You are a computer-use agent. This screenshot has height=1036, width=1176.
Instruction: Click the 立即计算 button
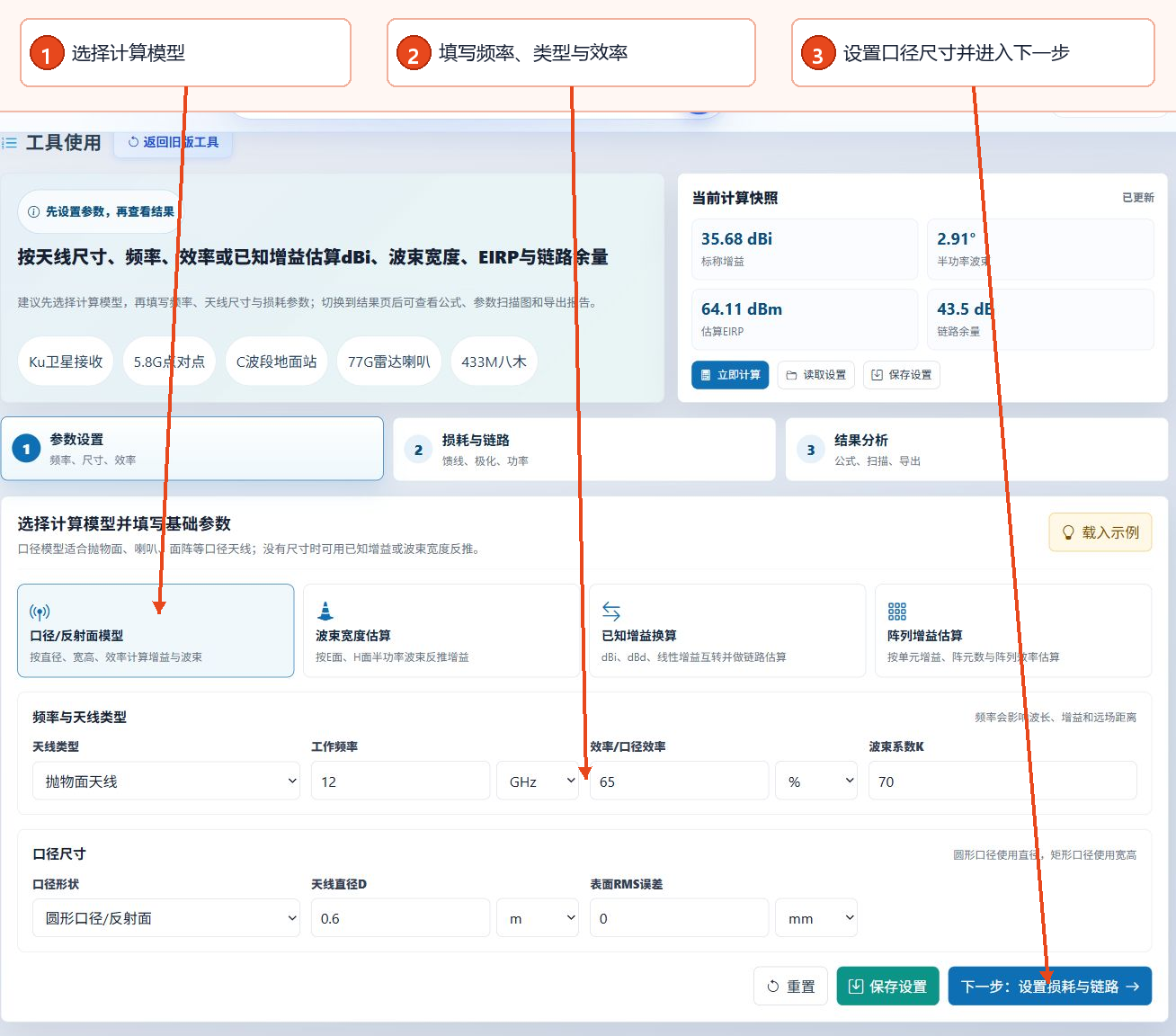click(730, 375)
